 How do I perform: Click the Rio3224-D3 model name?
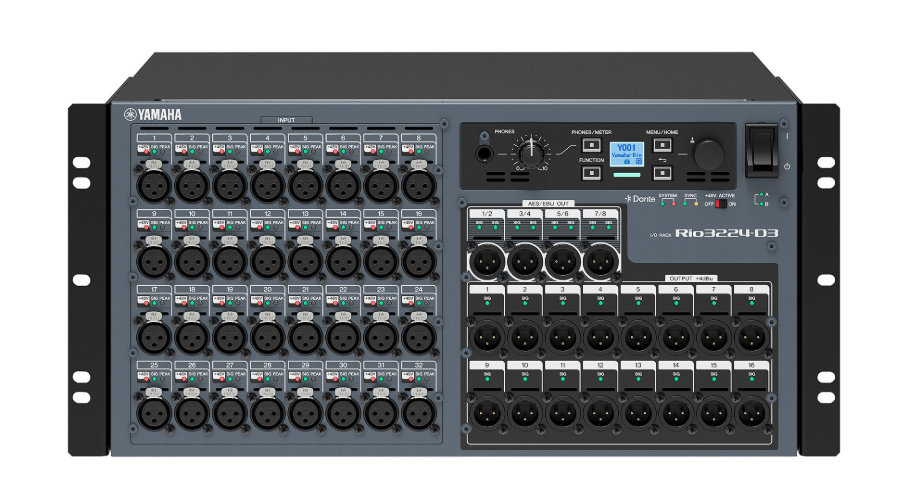(x=727, y=233)
